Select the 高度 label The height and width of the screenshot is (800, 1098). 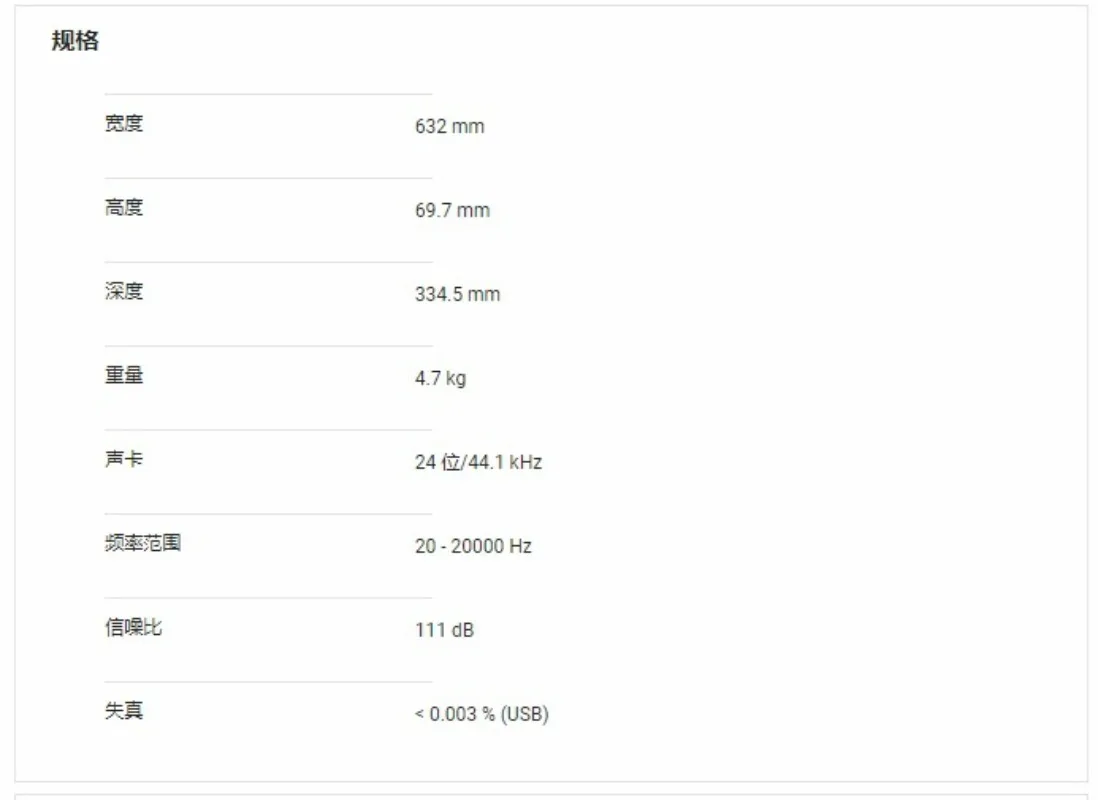click(x=124, y=207)
